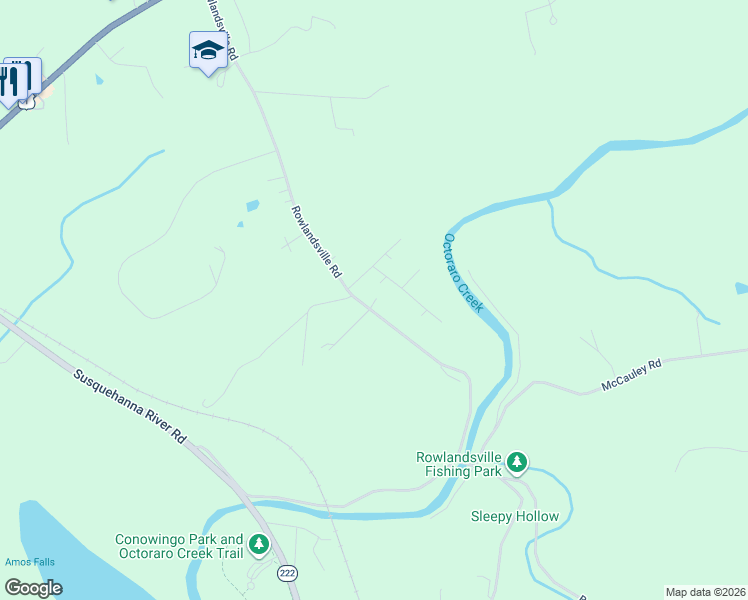This screenshot has height=600, width=748.
Task: Click the central Rowlandsville Rd label
Action: [x=316, y=242]
